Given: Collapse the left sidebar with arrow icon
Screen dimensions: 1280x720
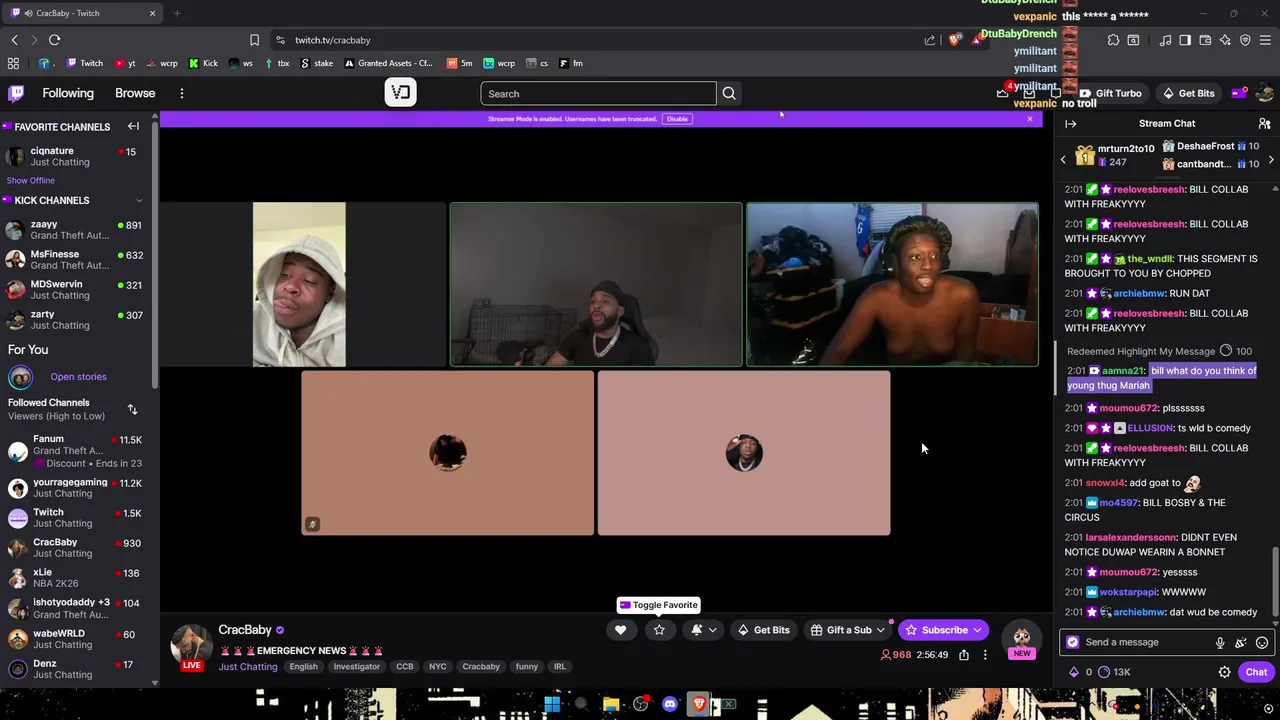Looking at the screenshot, I should tap(133, 127).
